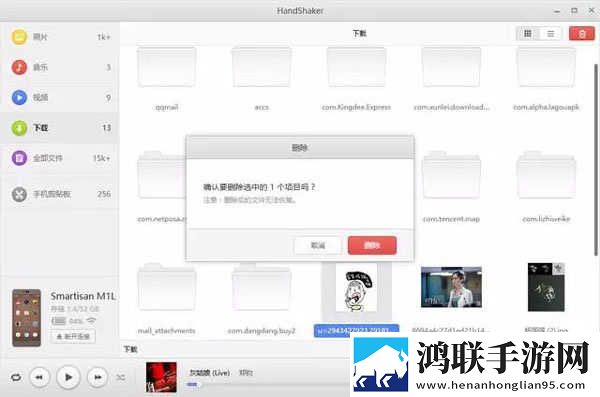Click the Smartisan M1L device name
The height and width of the screenshot is (397, 600).
(83, 296)
